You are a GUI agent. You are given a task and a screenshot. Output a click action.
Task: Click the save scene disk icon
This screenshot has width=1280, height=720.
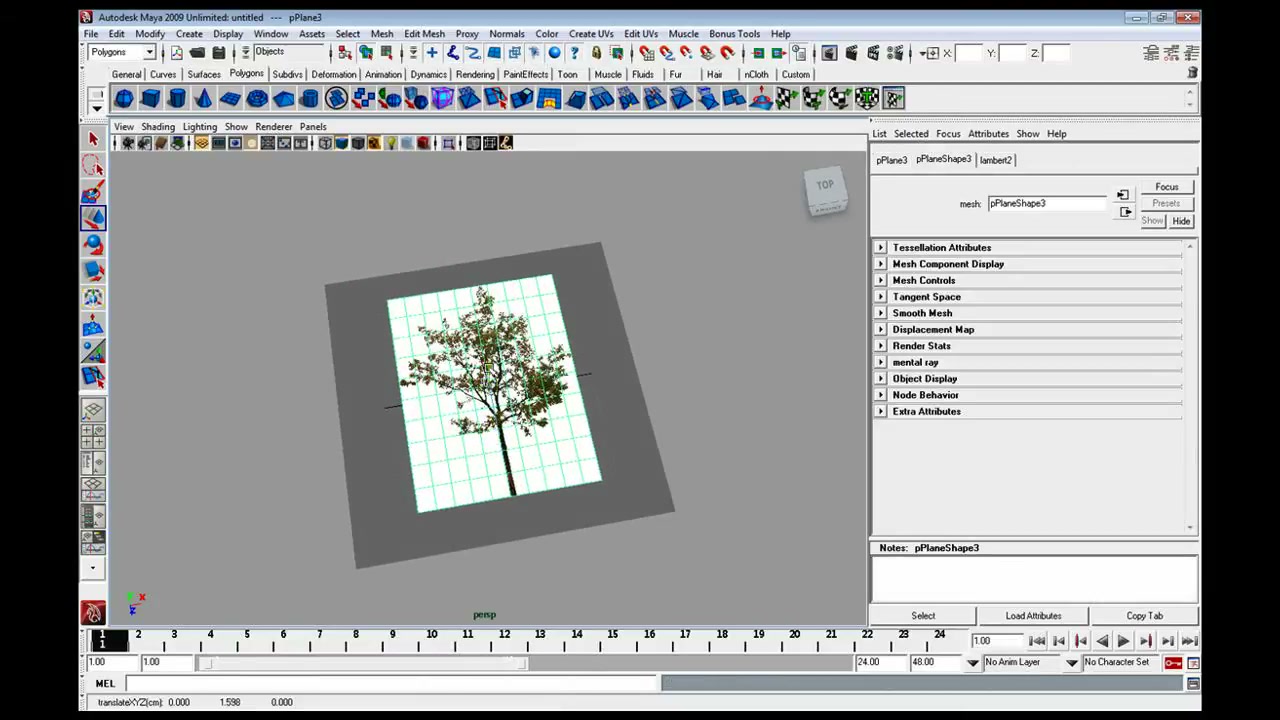218,53
